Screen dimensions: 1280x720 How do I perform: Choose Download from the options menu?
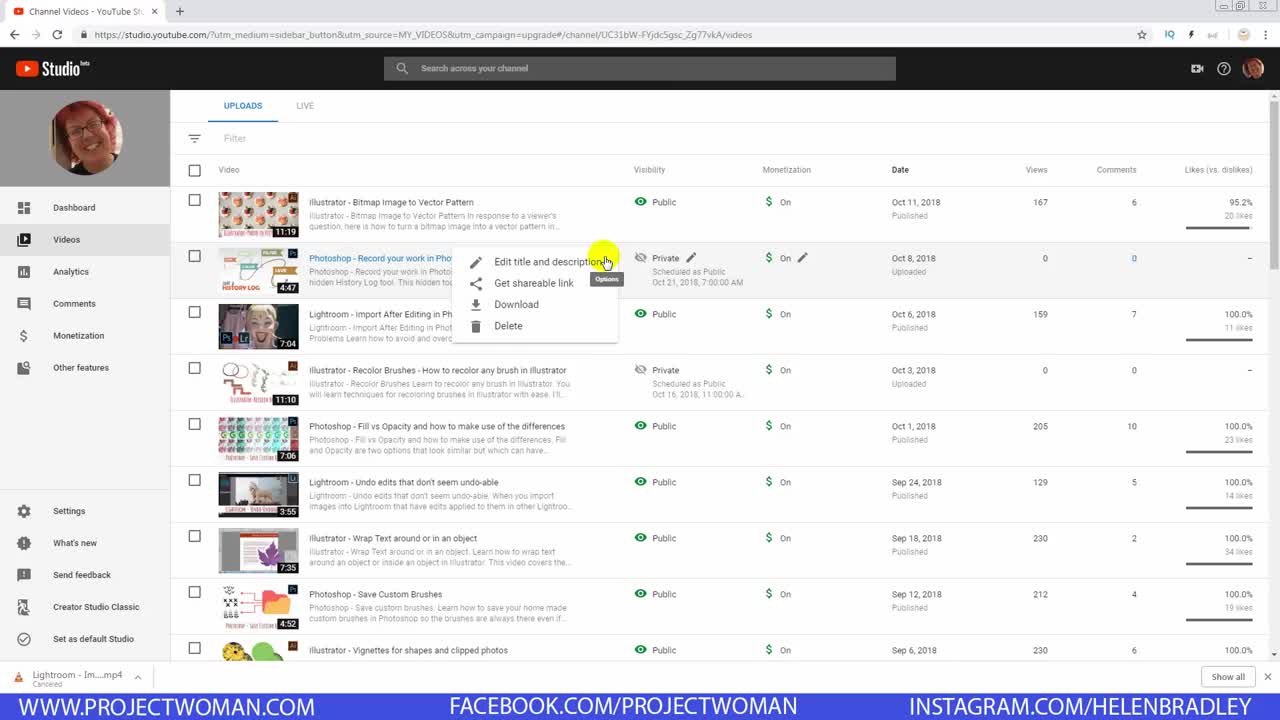point(535,305)
